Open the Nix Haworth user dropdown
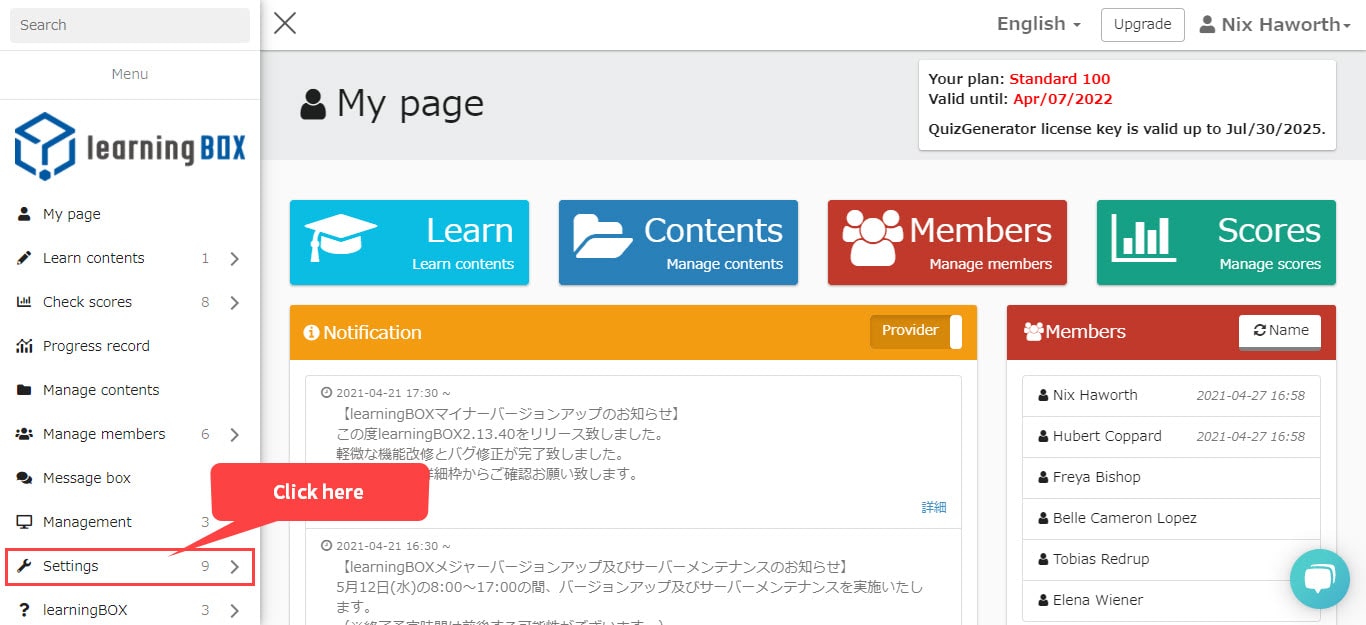 point(1275,25)
